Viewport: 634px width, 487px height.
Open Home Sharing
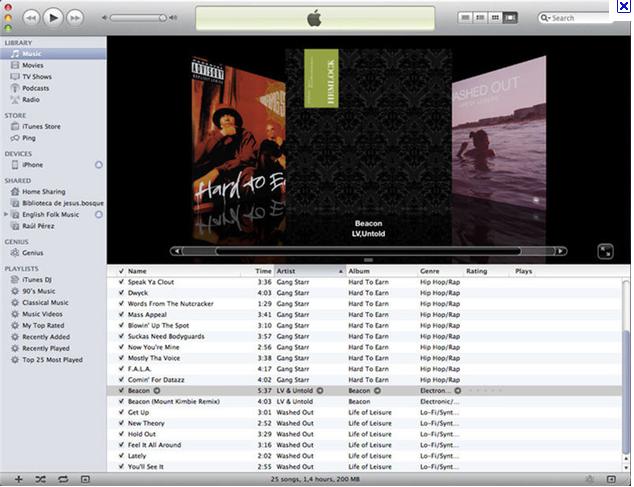(43, 192)
